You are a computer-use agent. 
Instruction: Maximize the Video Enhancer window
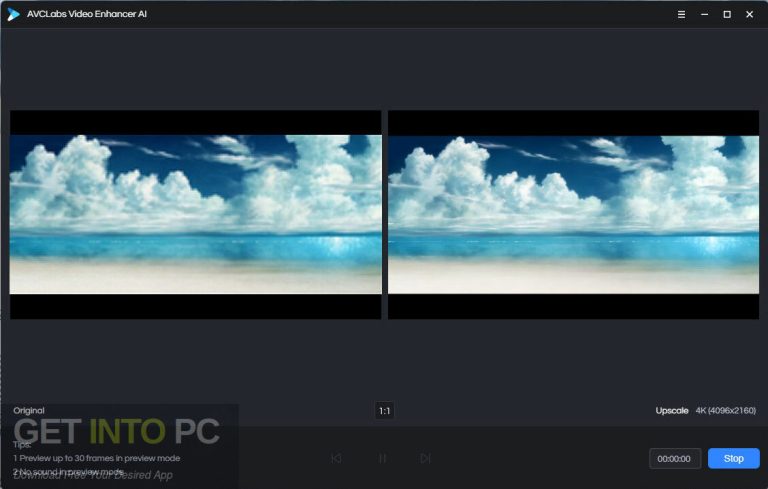click(727, 14)
